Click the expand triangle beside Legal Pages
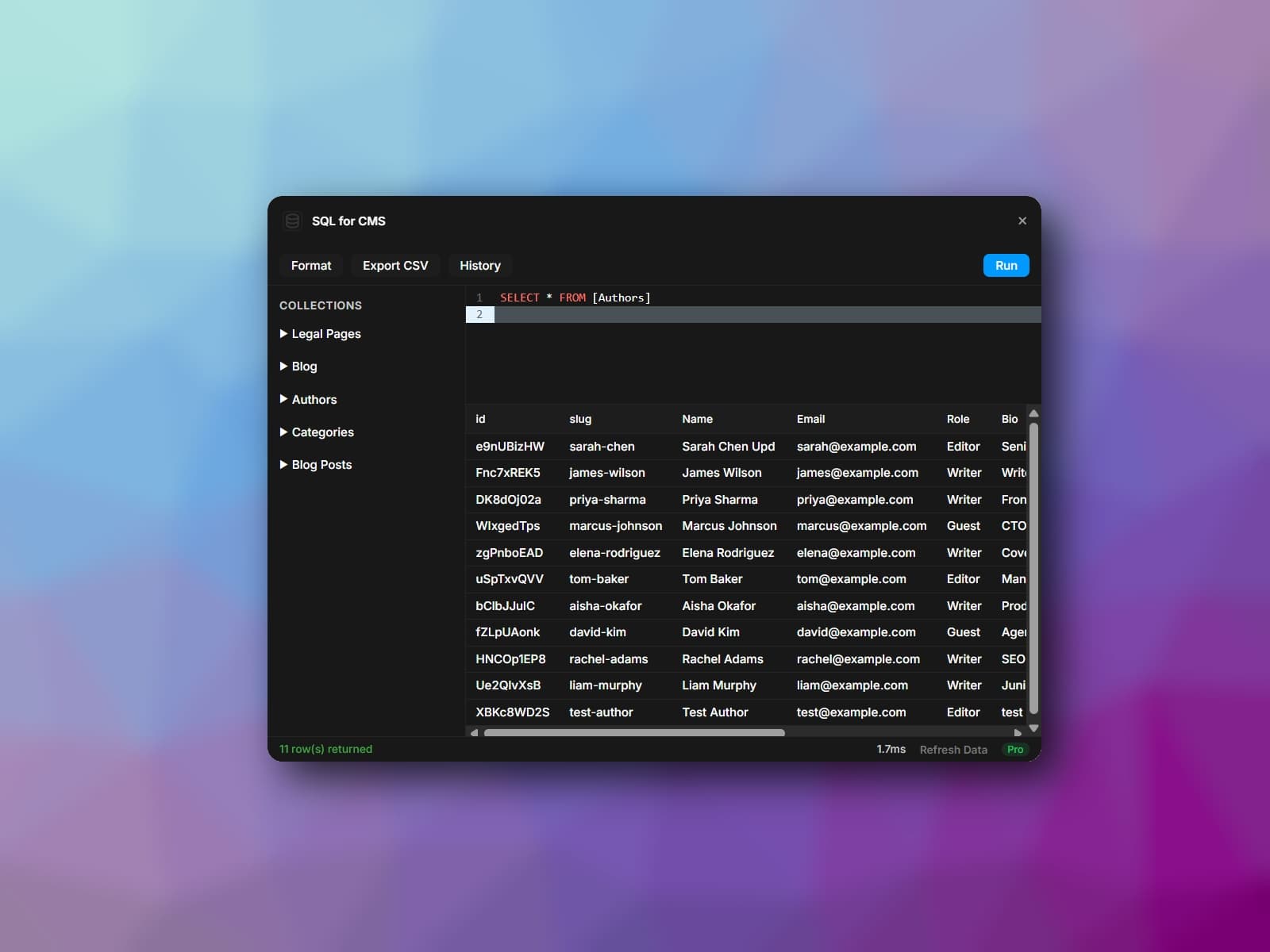Image resolution: width=1270 pixels, height=952 pixels. pos(283,334)
